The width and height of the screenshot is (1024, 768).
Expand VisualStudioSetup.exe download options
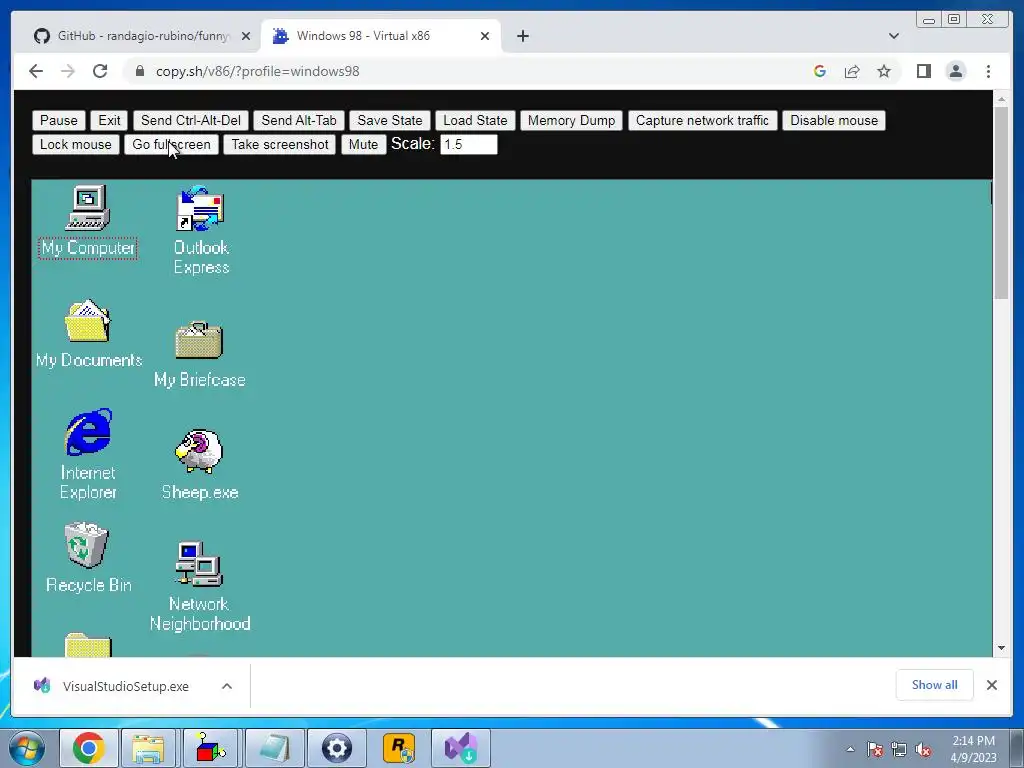coord(227,686)
